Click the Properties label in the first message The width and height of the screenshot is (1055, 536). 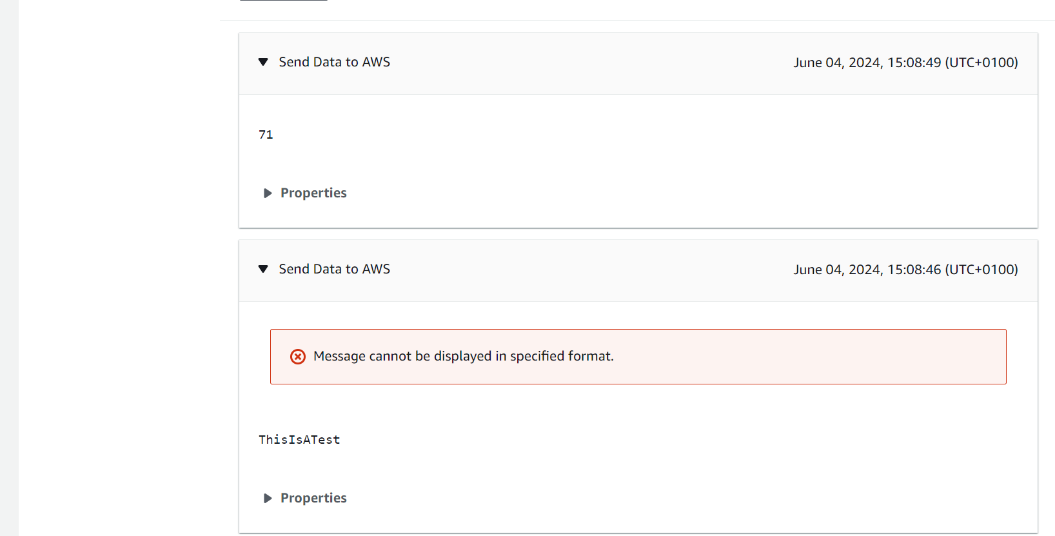point(313,193)
